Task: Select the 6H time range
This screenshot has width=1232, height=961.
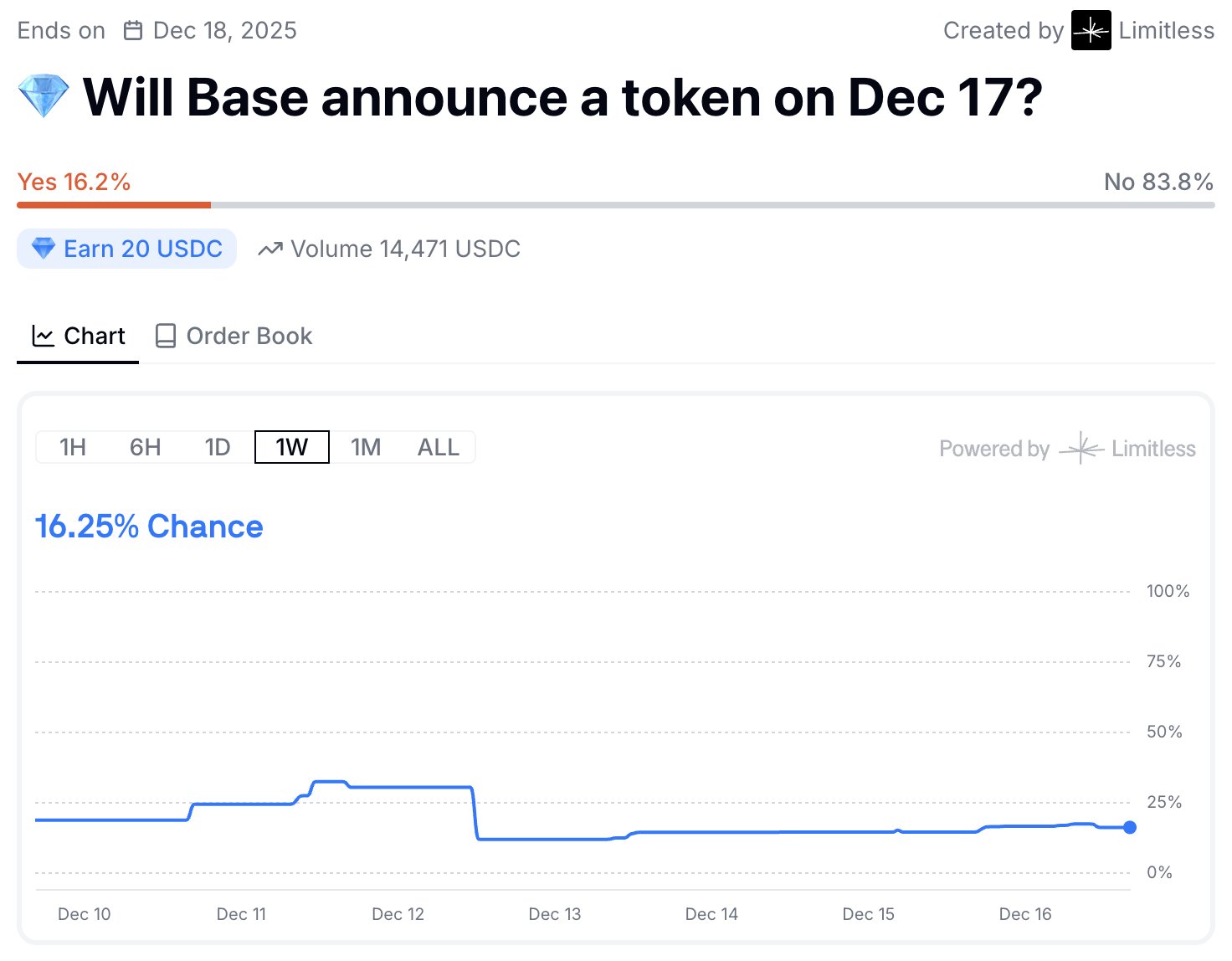Action: pyautogui.click(x=146, y=447)
